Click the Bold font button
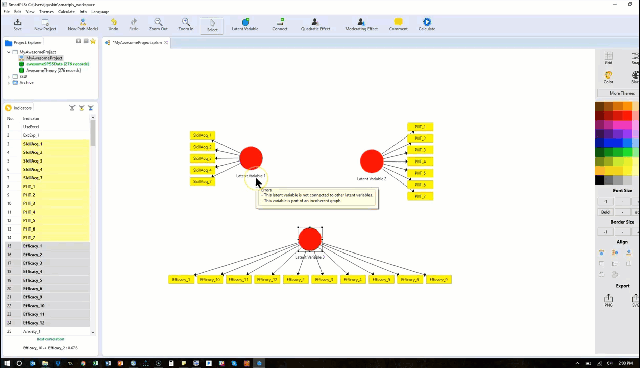The width and height of the screenshot is (640, 368). click(x=606, y=212)
